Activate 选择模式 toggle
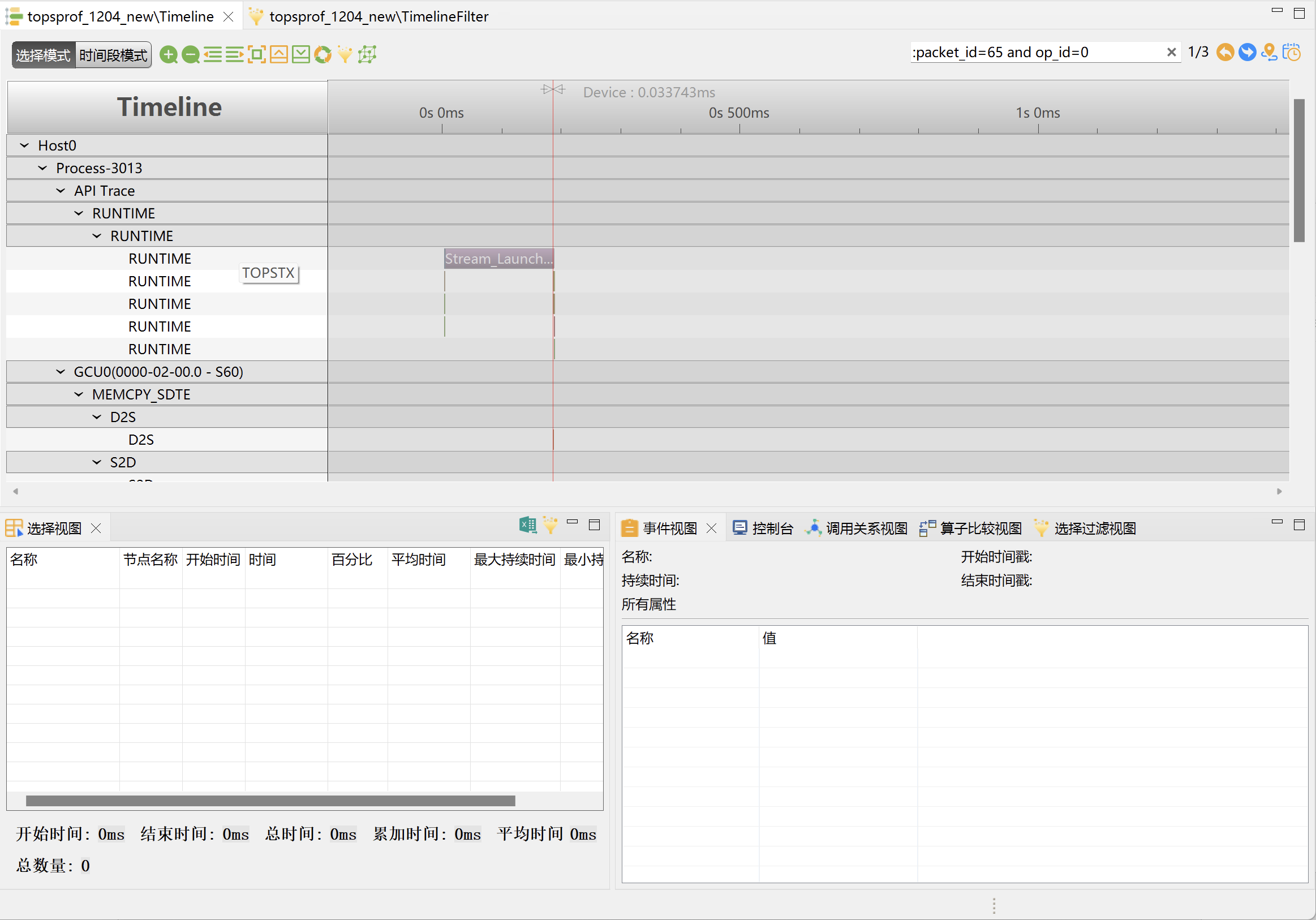1316x920 pixels. [43, 55]
